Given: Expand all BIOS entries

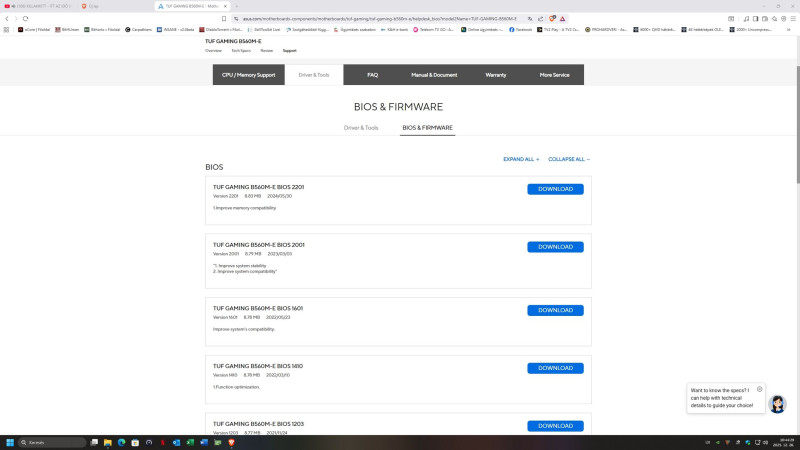Looking at the screenshot, I should pyautogui.click(x=521, y=159).
